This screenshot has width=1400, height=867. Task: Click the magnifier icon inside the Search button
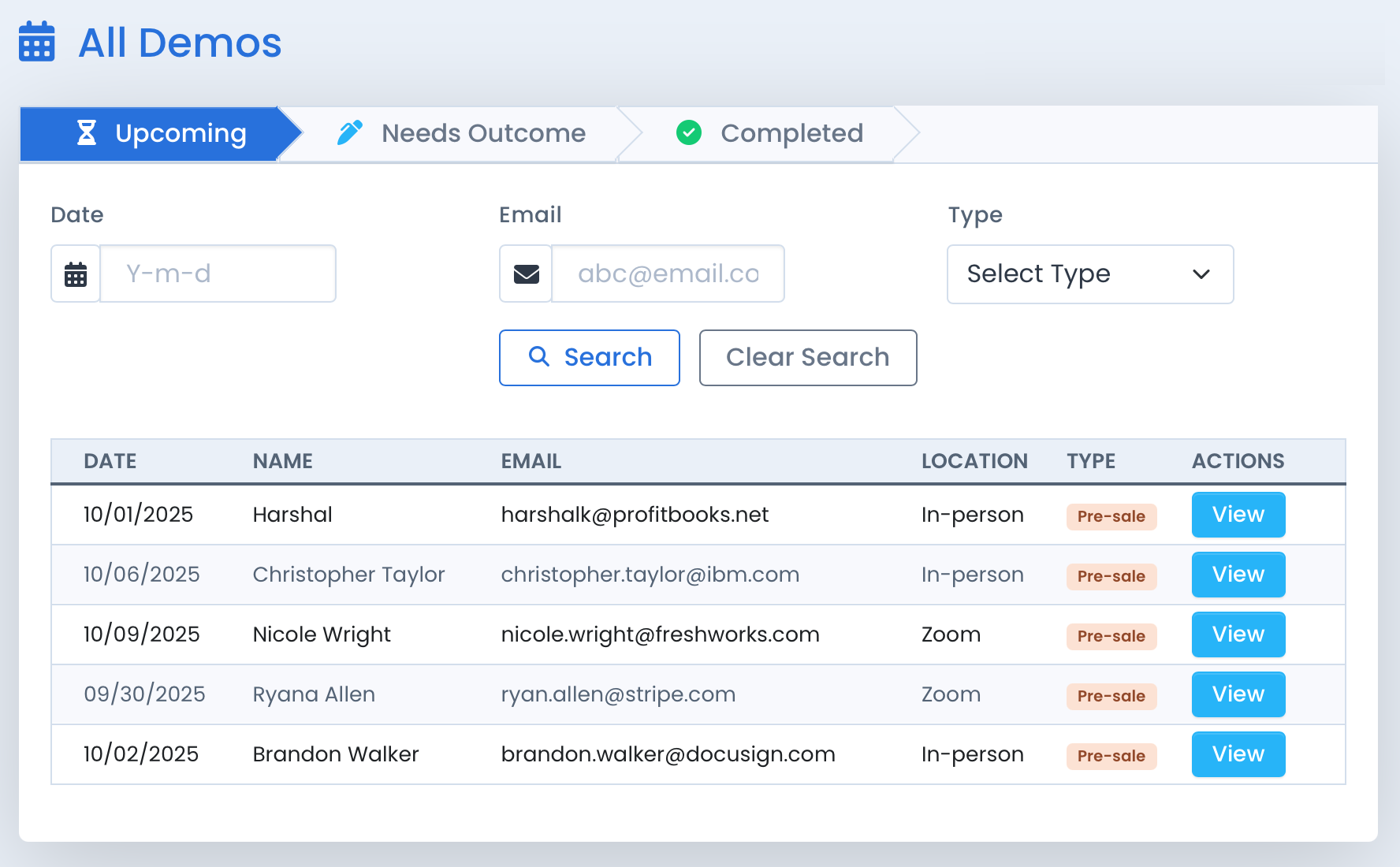coord(539,357)
